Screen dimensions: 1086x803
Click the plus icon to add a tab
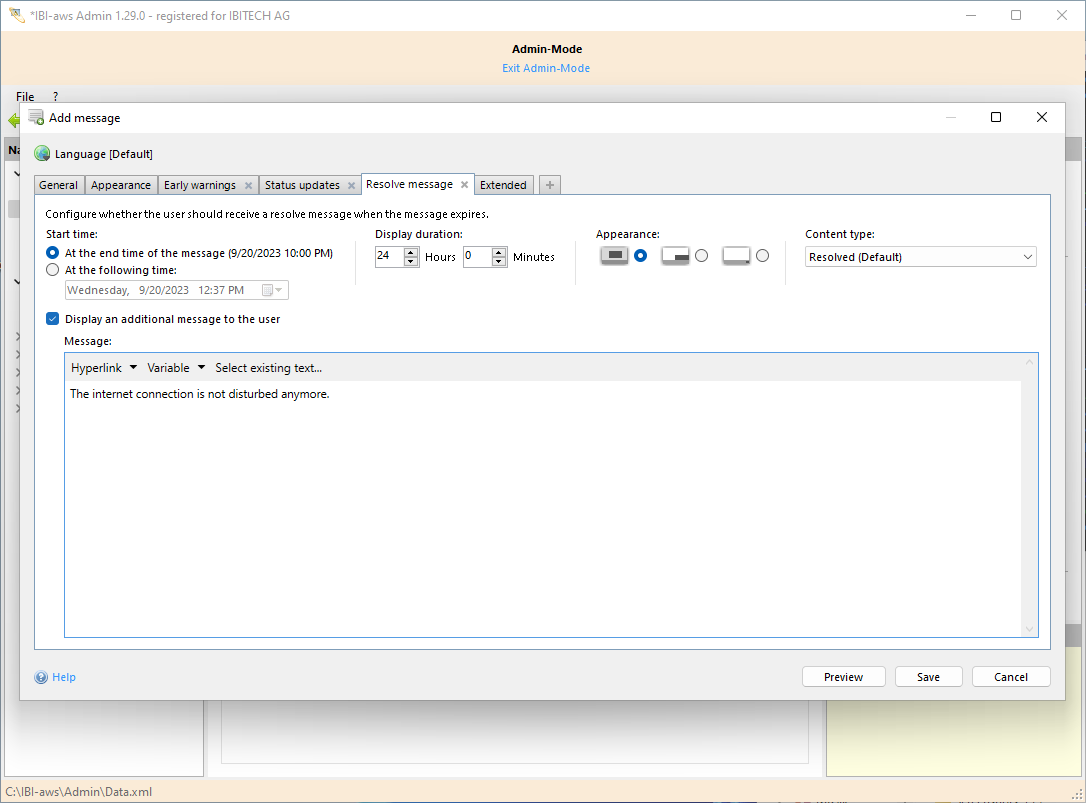point(550,185)
